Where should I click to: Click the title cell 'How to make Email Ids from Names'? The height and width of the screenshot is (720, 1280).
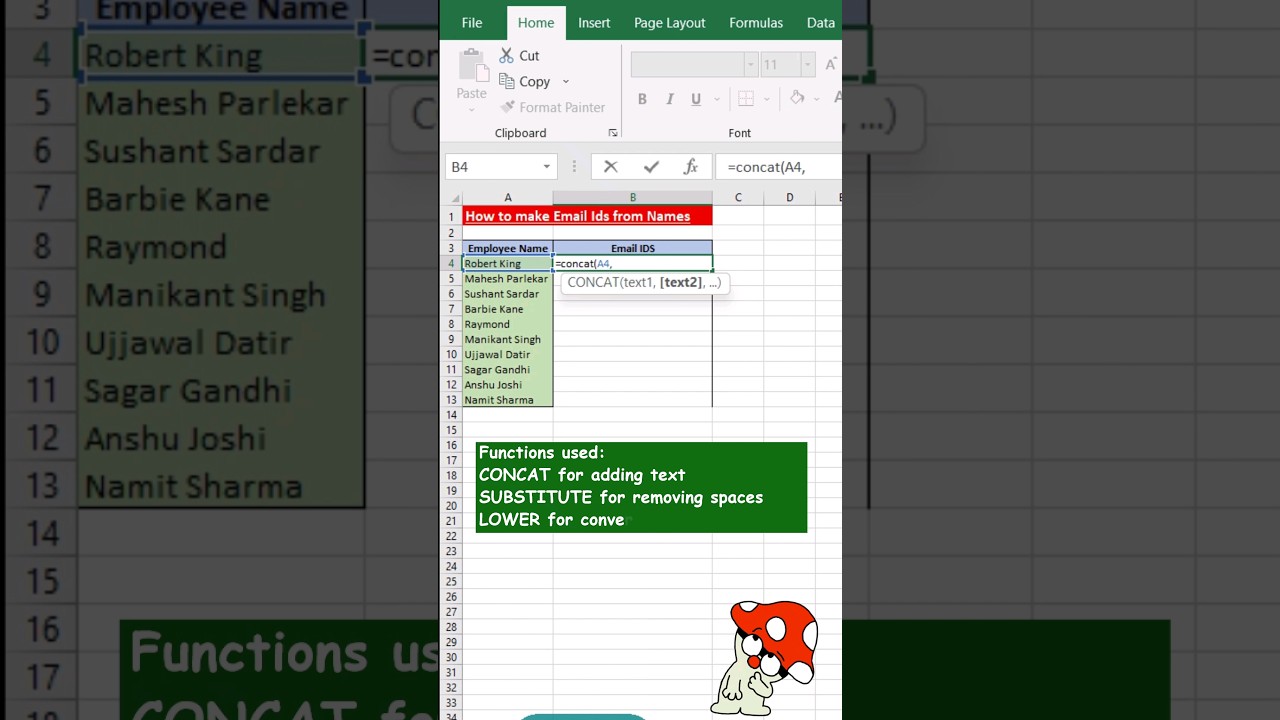(587, 216)
